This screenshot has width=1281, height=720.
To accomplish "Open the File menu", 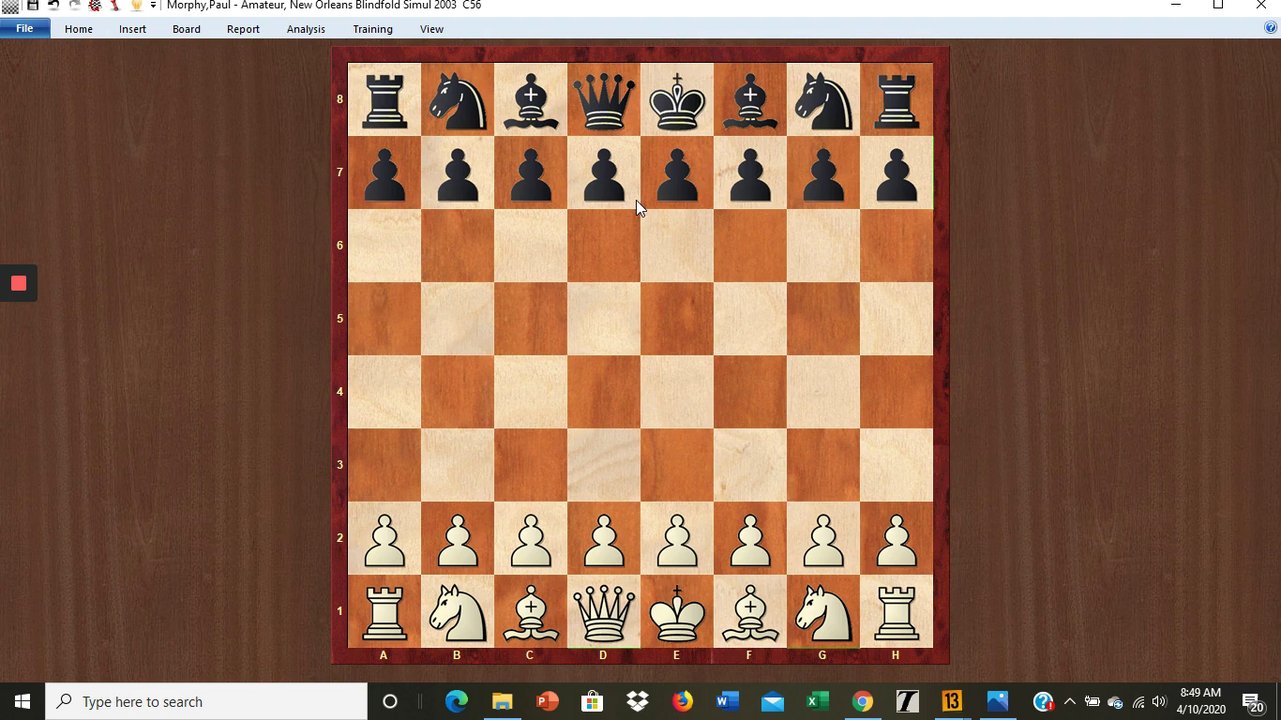I will click(x=24, y=29).
